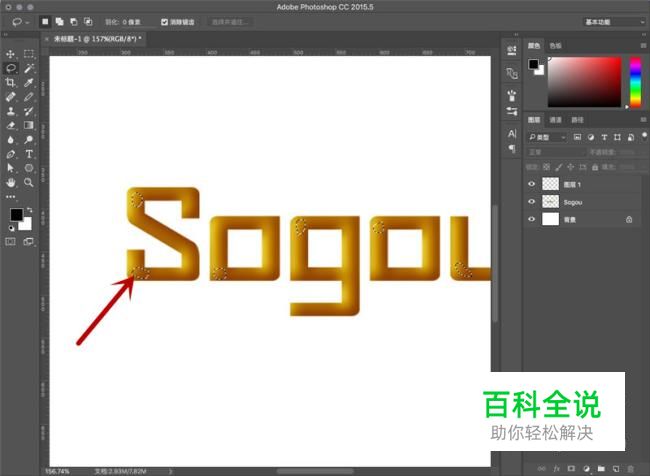Select the Blur tool
This screenshot has width=650, height=476.
pyautogui.click(x=10, y=140)
